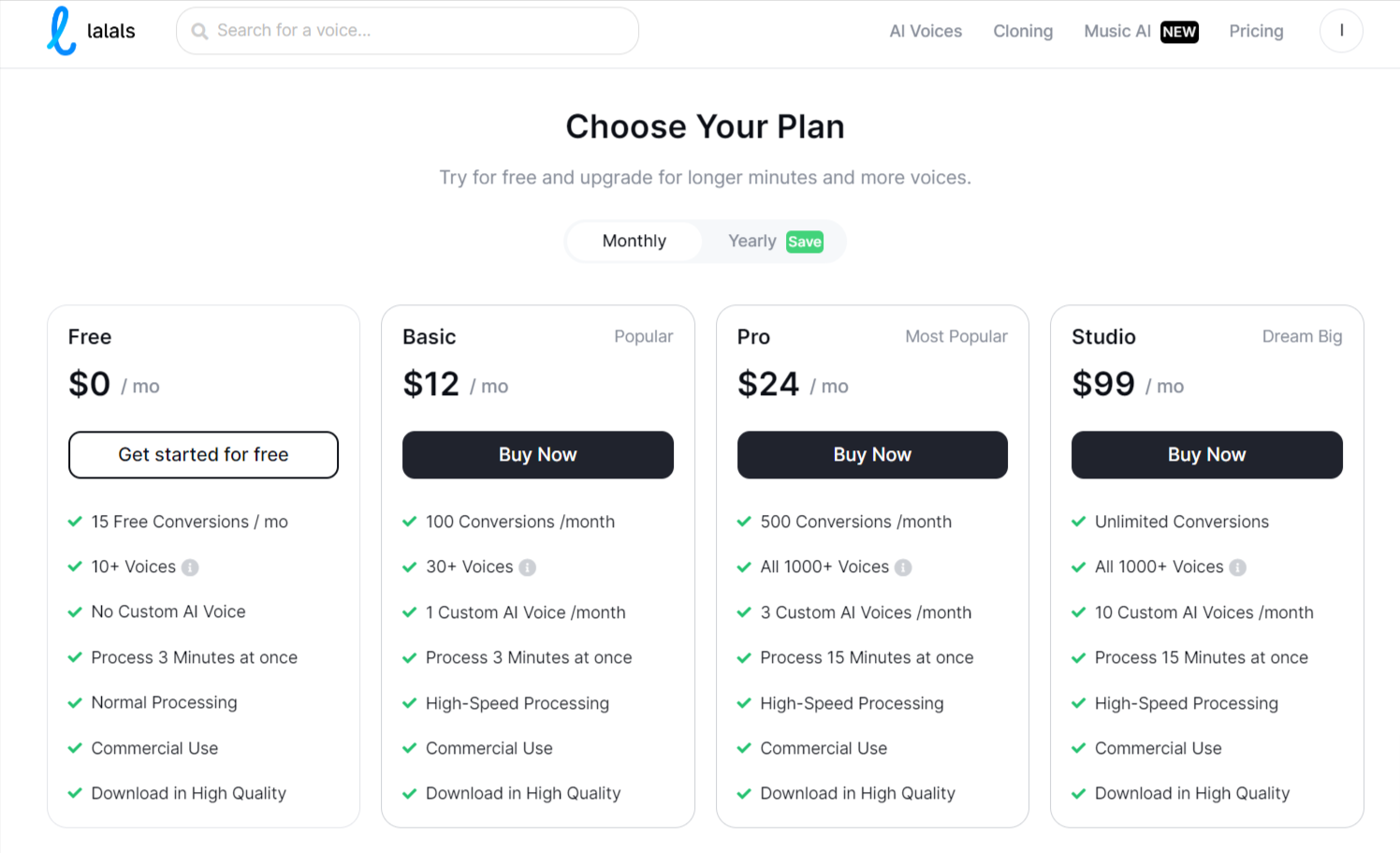Open the Cloning page

click(x=1022, y=31)
